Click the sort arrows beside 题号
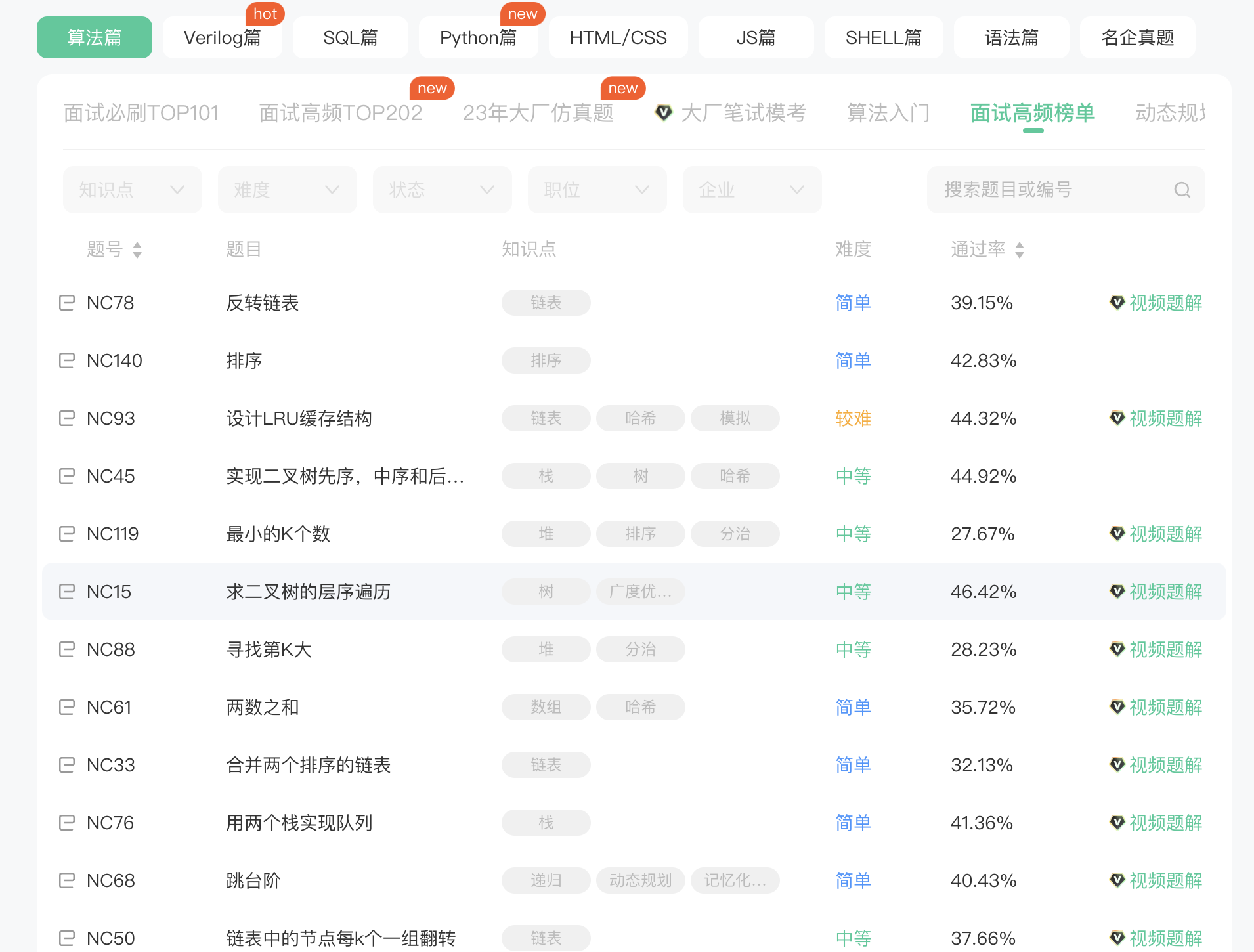The width and height of the screenshot is (1254, 952). 137,249
